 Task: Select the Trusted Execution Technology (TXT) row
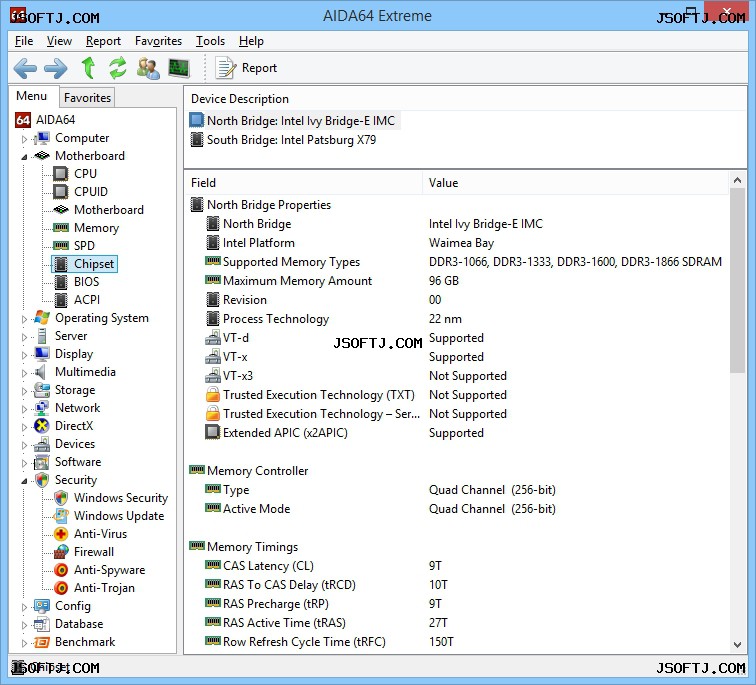pyautogui.click(x=458, y=395)
